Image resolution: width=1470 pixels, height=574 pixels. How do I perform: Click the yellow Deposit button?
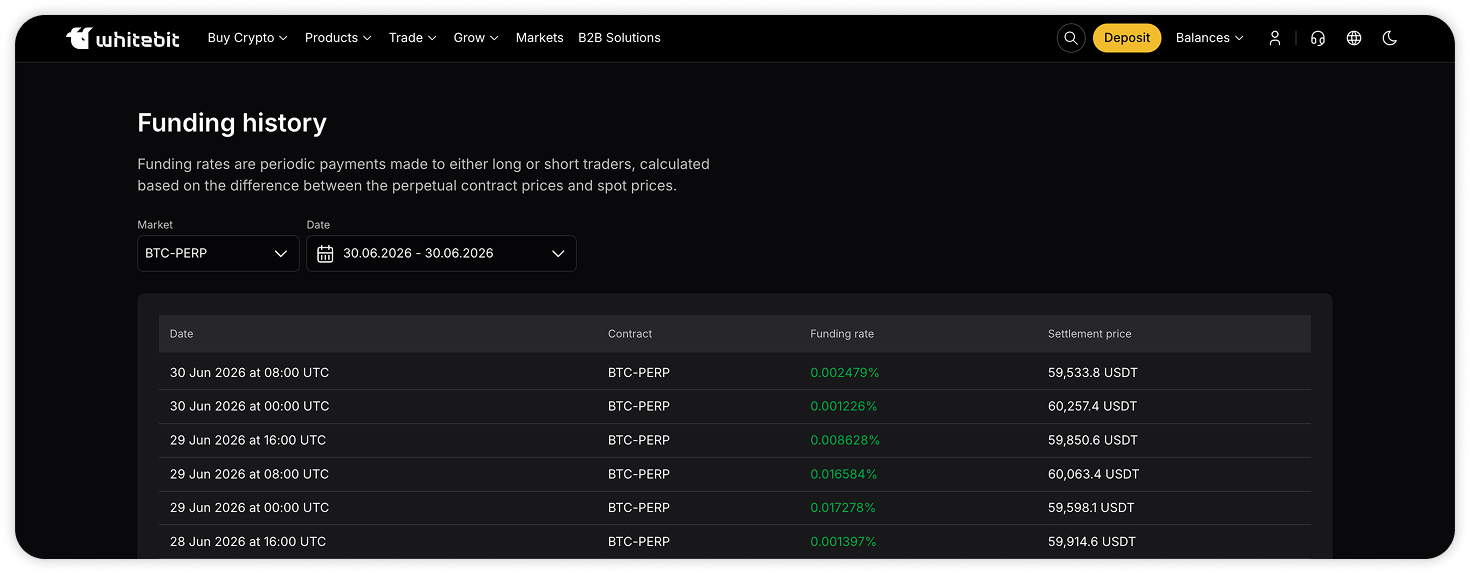pyautogui.click(x=1127, y=38)
